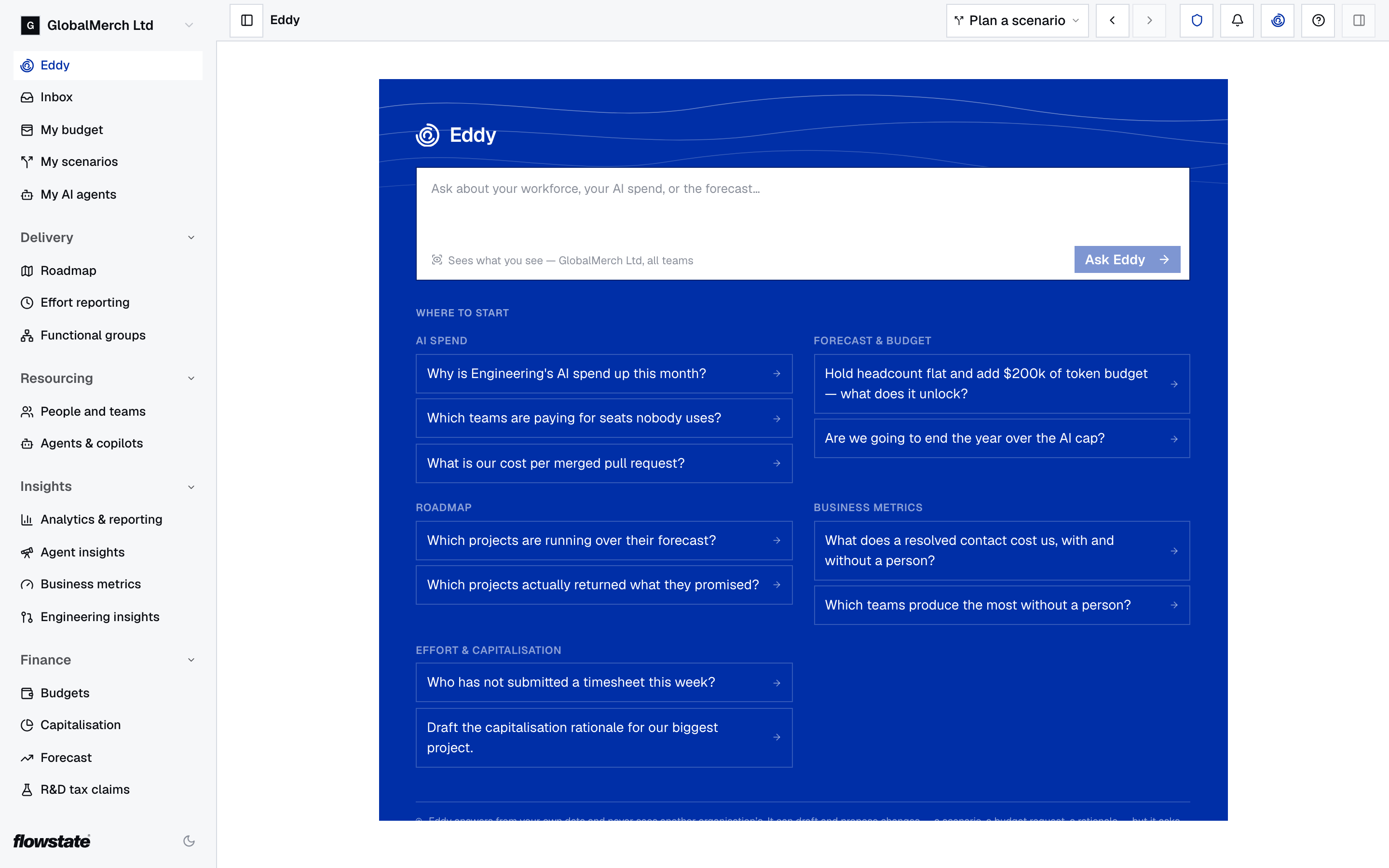
Task: Toggle the left sidebar panel icon
Action: 246,21
